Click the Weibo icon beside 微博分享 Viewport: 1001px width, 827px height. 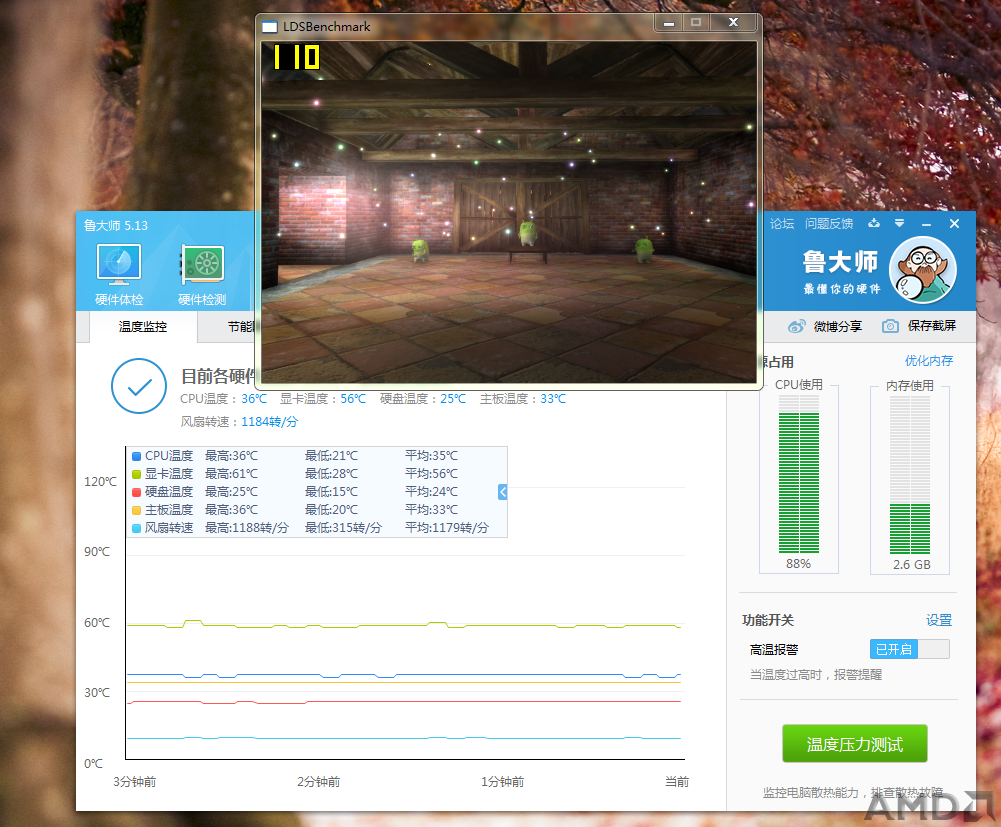click(x=797, y=326)
